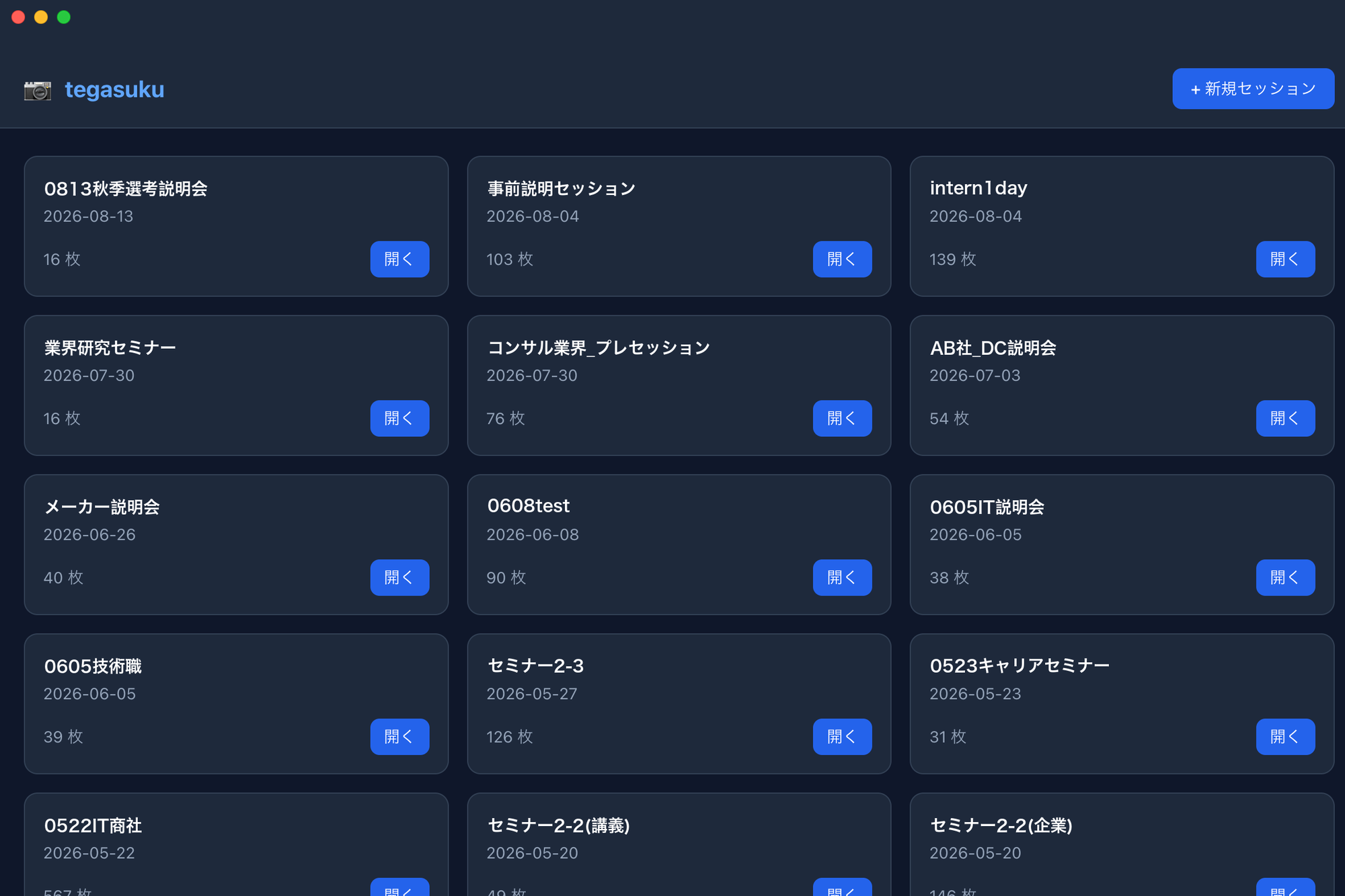
Task: Click the セミナー2-3 title
Action: [535, 666]
